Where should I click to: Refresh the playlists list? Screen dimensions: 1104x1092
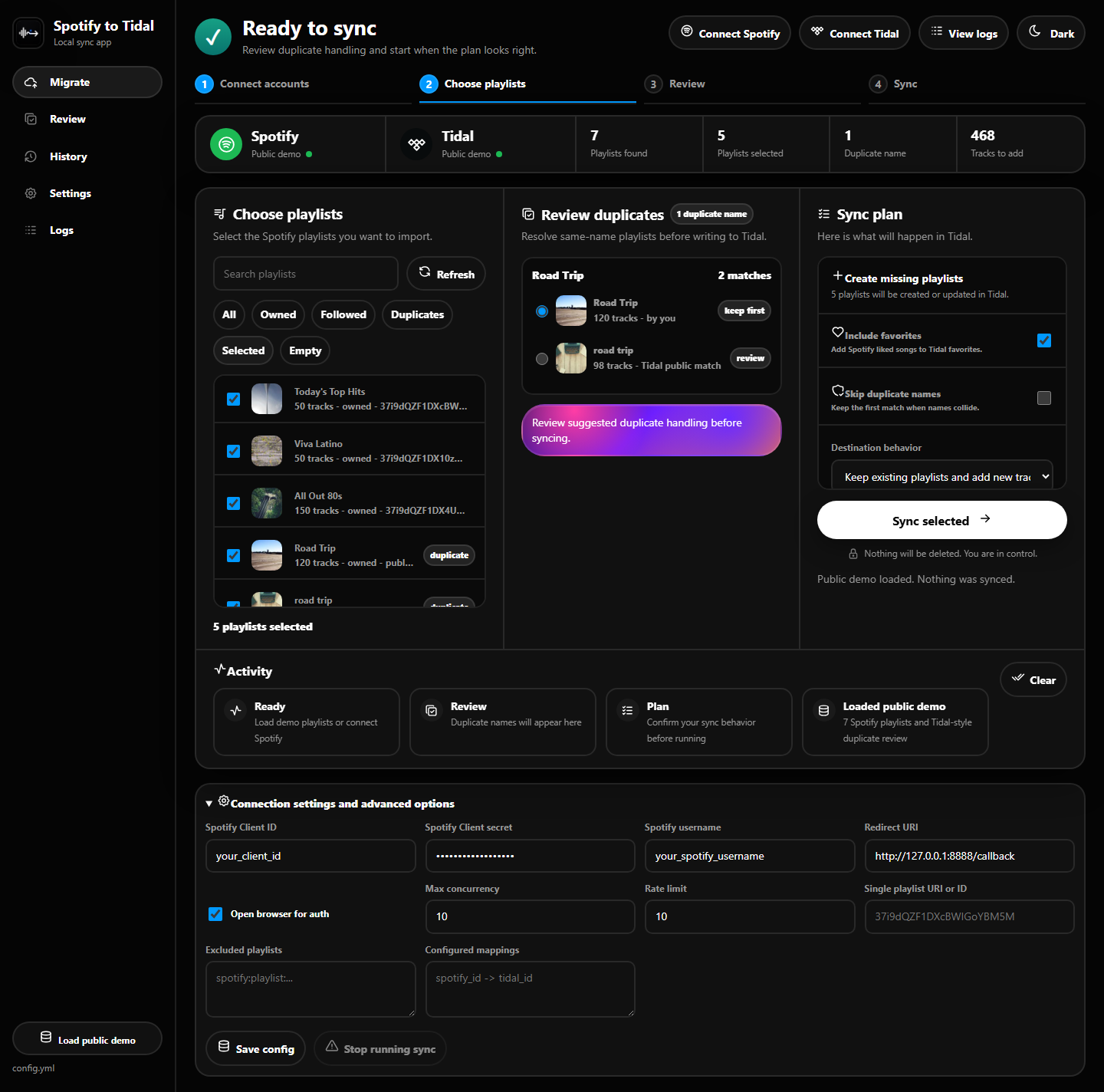click(x=446, y=274)
